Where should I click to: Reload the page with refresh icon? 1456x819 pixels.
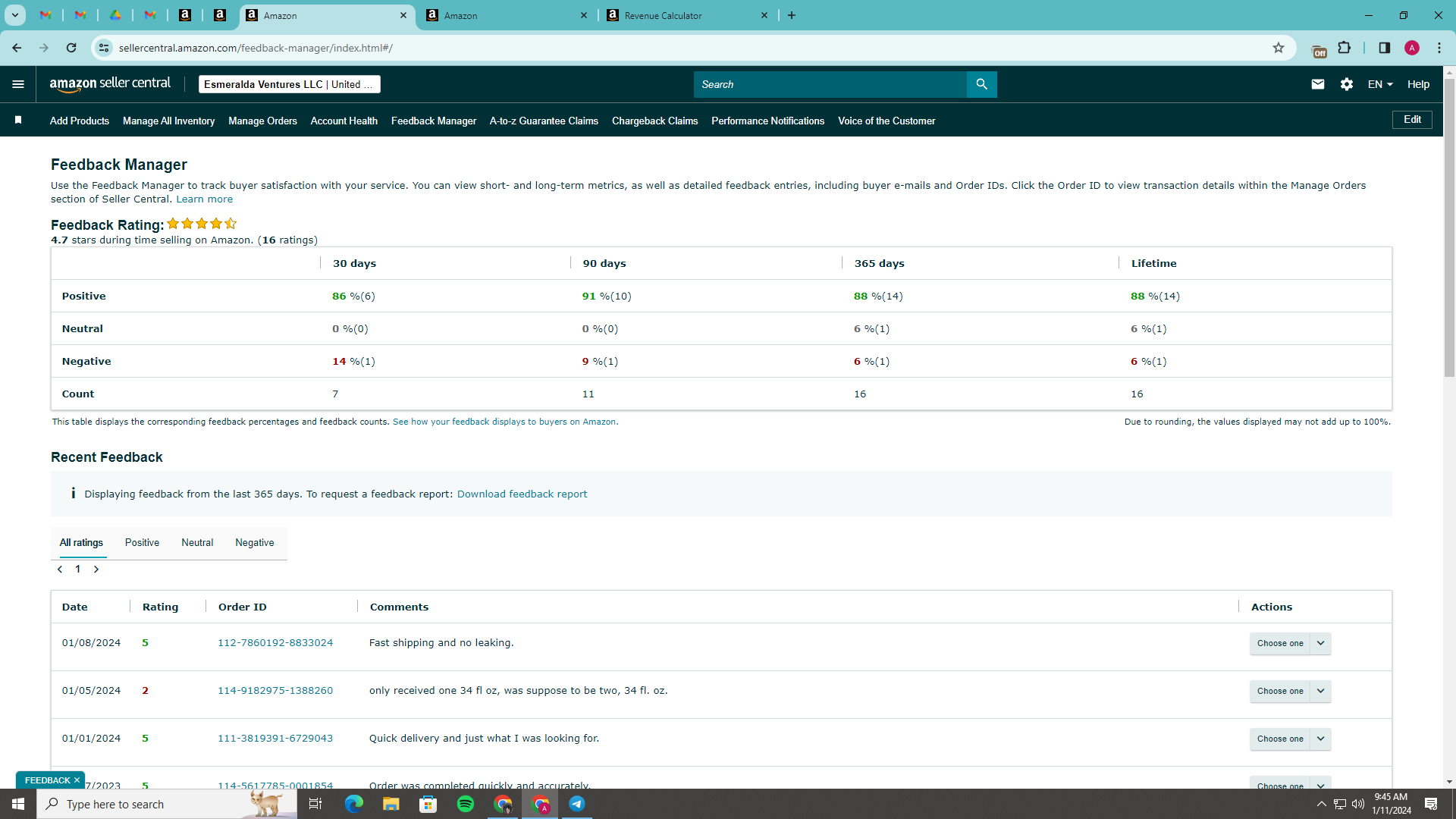(71, 48)
